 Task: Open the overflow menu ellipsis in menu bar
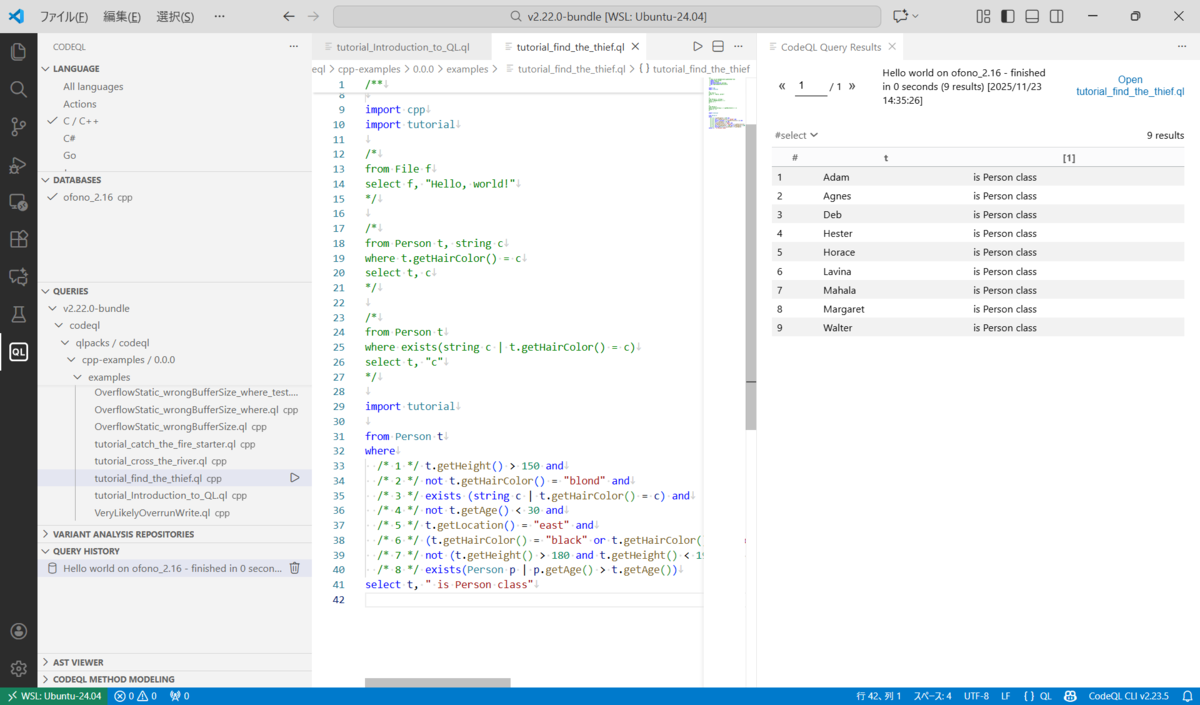tap(220, 16)
